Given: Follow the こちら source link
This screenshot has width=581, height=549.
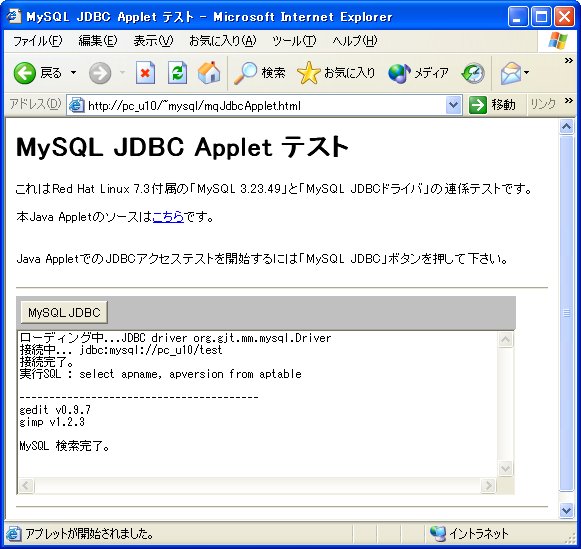Looking at the screenshot, I should [x=168, y=217].
